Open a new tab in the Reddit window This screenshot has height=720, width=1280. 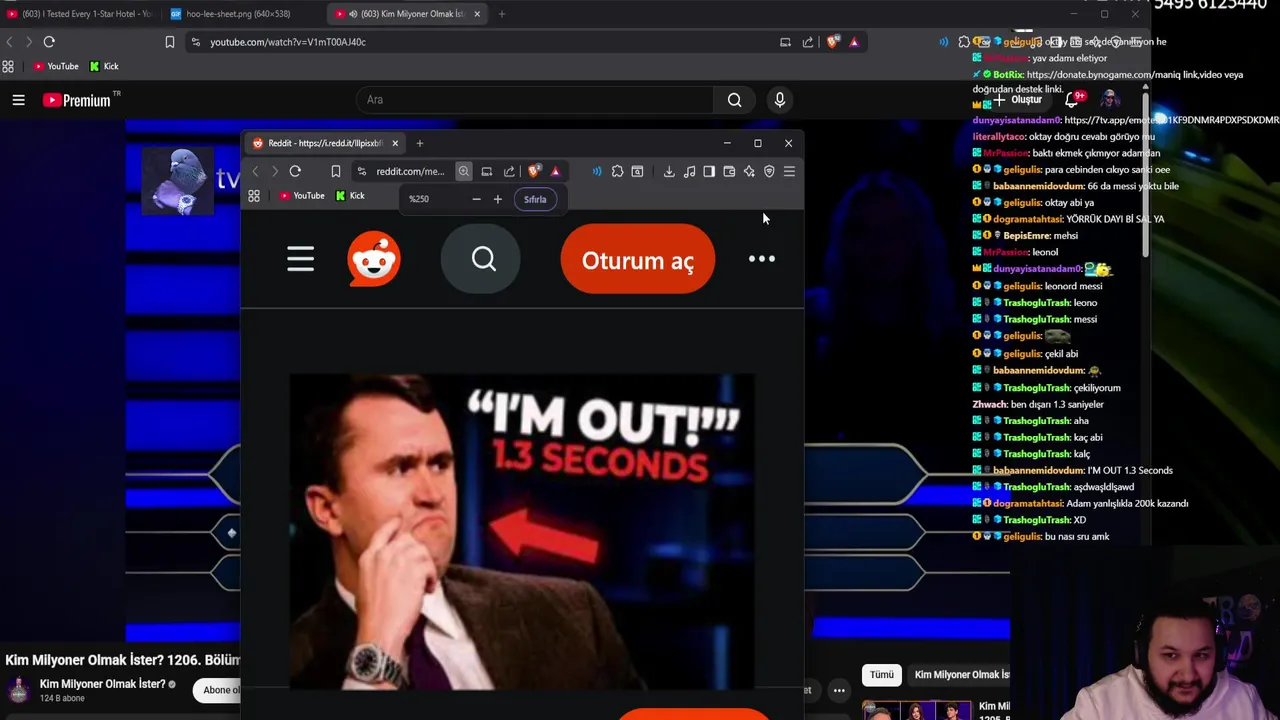click(x=419, y=143)
